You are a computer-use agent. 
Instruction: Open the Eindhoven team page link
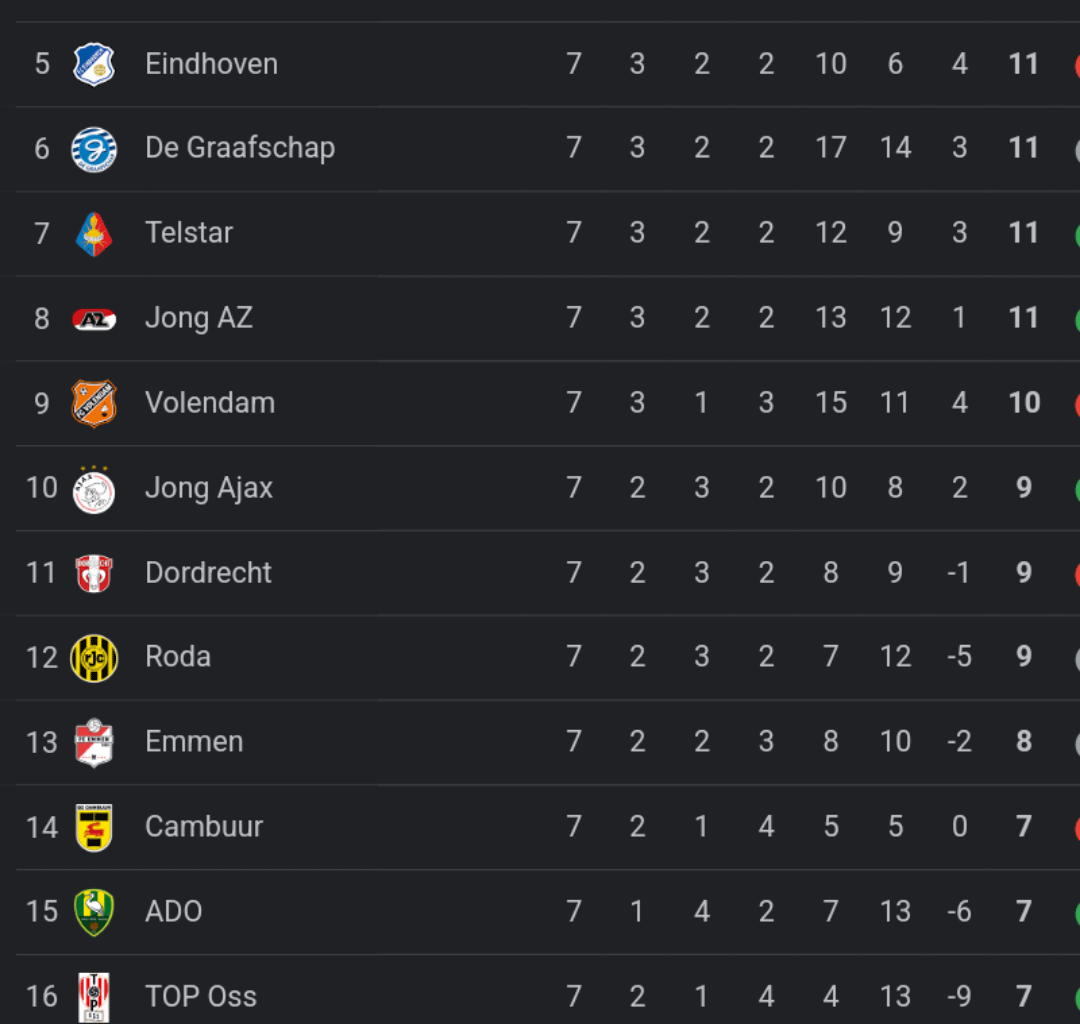pyautogui.click(x=211, y=64)
